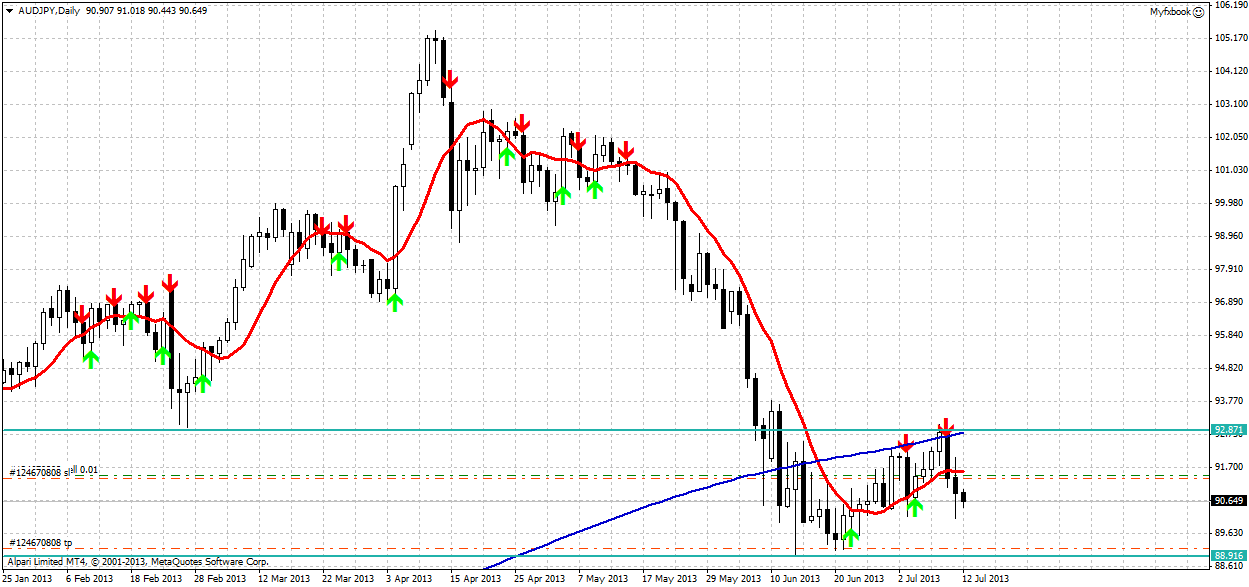Select the #124670808 tp order label

point(40,542)
